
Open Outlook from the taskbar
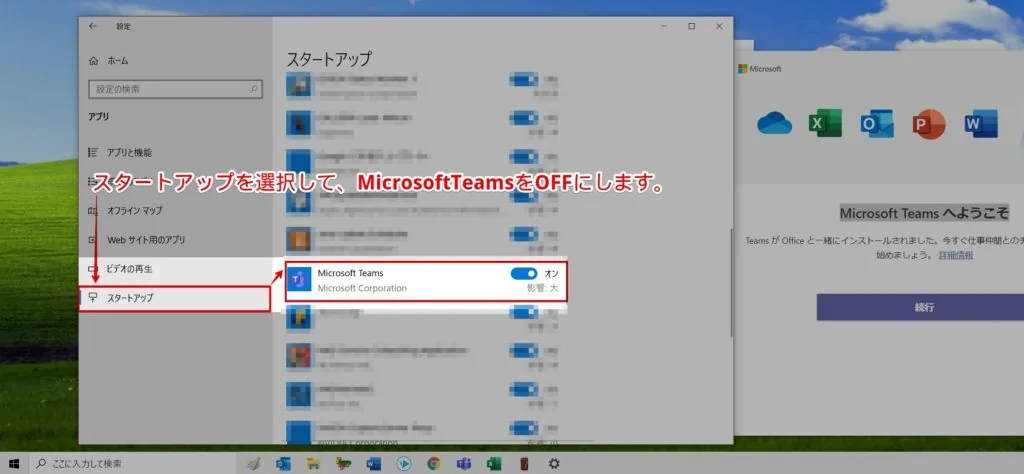coord(283,464)
